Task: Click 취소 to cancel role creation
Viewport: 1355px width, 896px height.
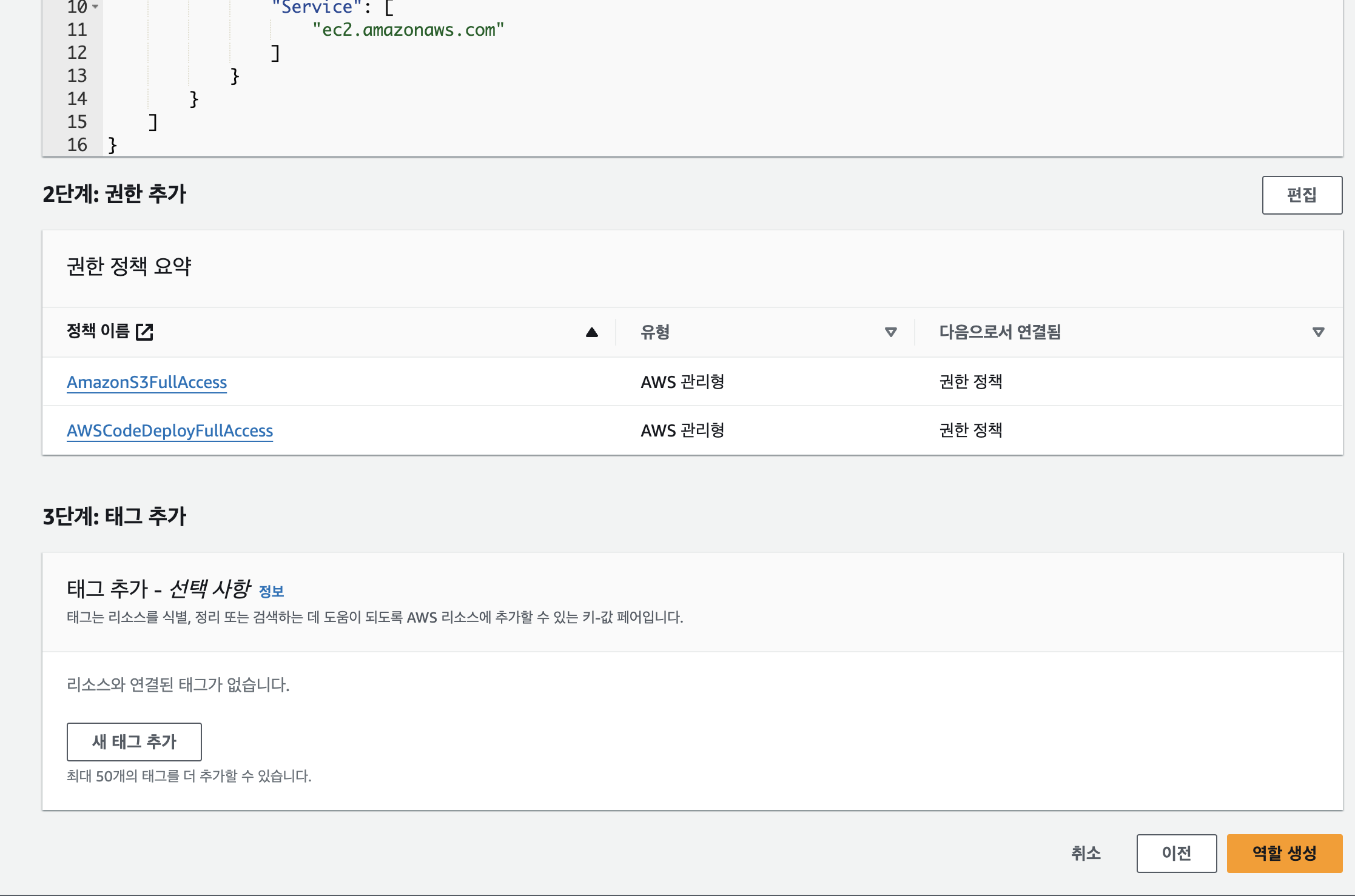Action: 1086,853
